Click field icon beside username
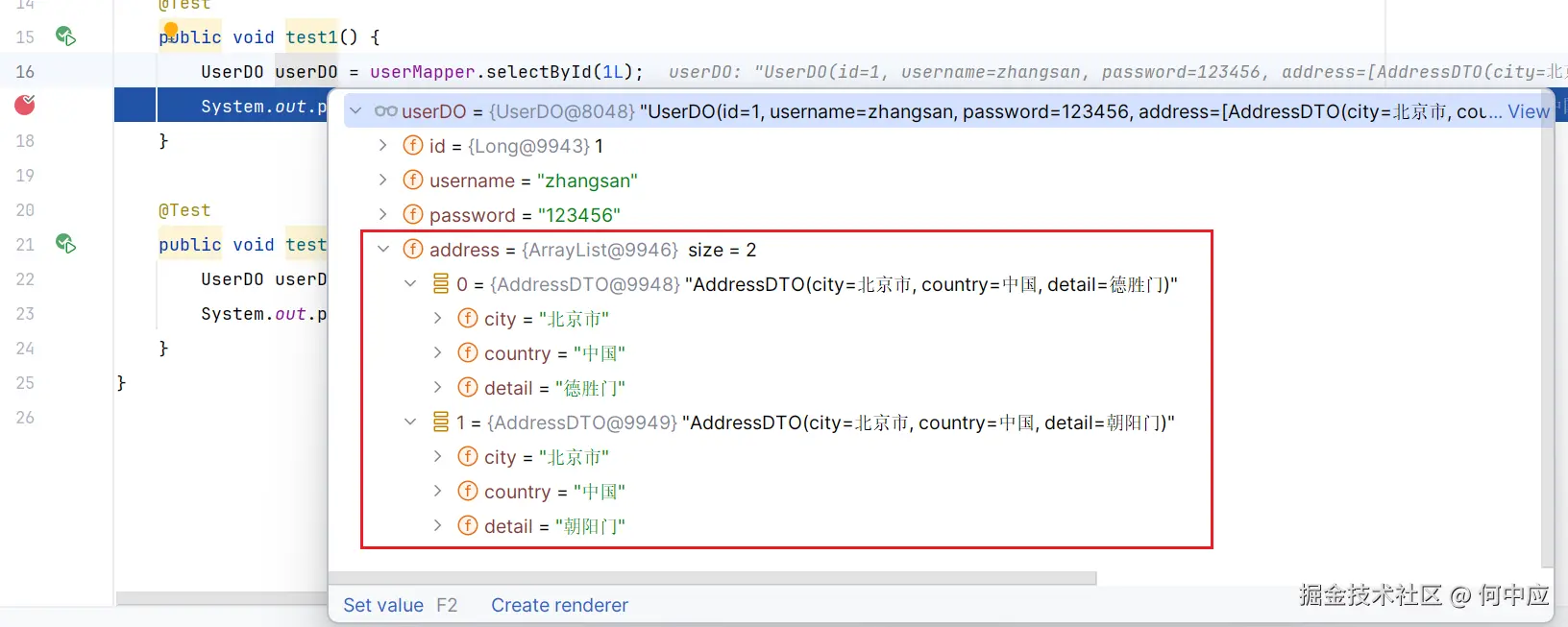Image resolution: width=1568 pixels, height=627 pixels. coord(413,181)
